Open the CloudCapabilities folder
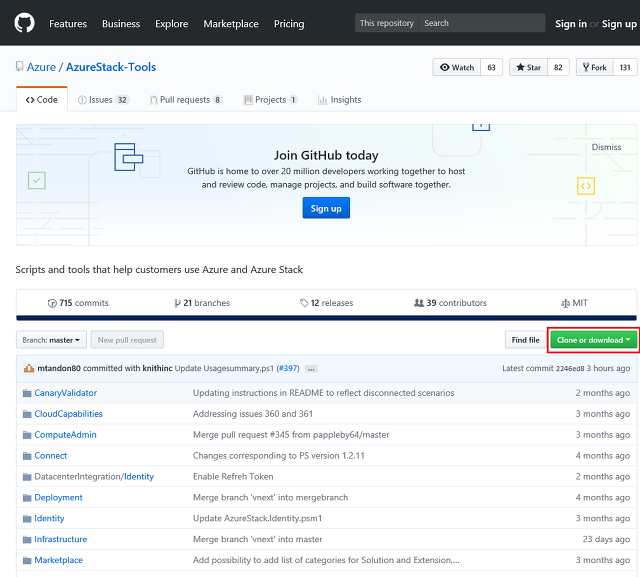Viewport: 640px width, 577px height. click(x=68, y=414)
